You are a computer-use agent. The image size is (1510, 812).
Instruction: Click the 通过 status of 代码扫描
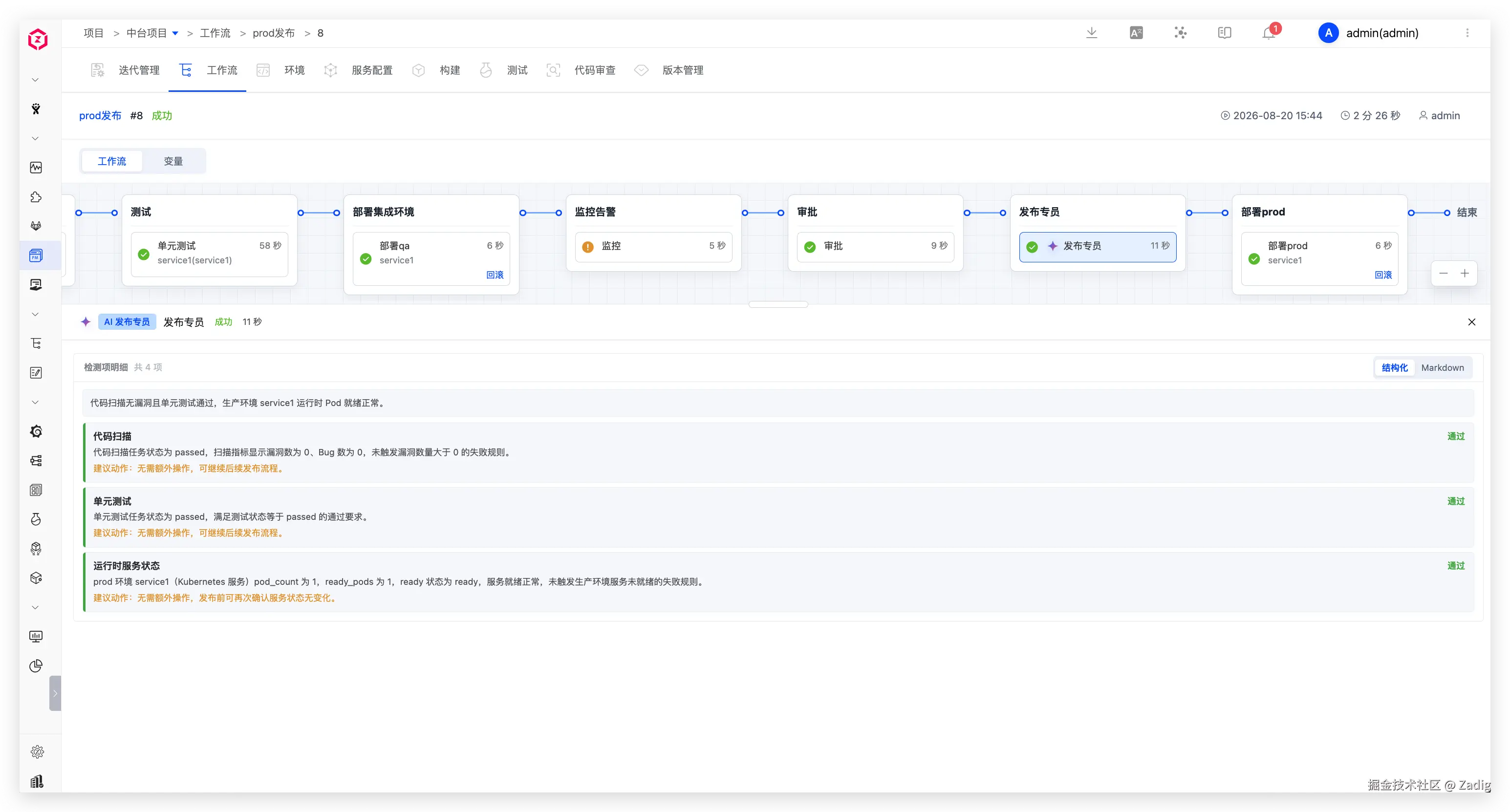click(x=1455, y=436)
